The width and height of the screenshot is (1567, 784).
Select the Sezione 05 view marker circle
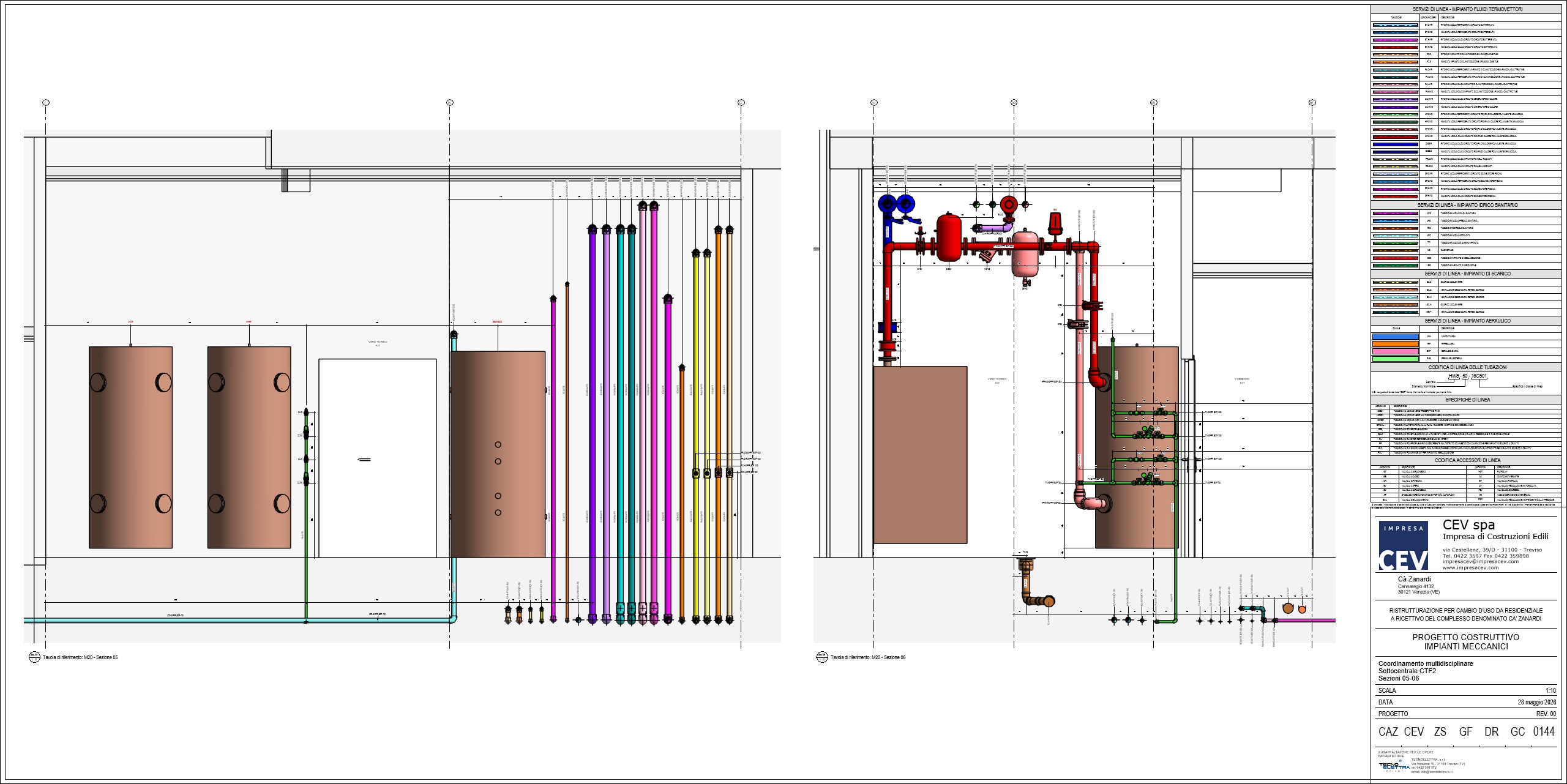(34, 657)
